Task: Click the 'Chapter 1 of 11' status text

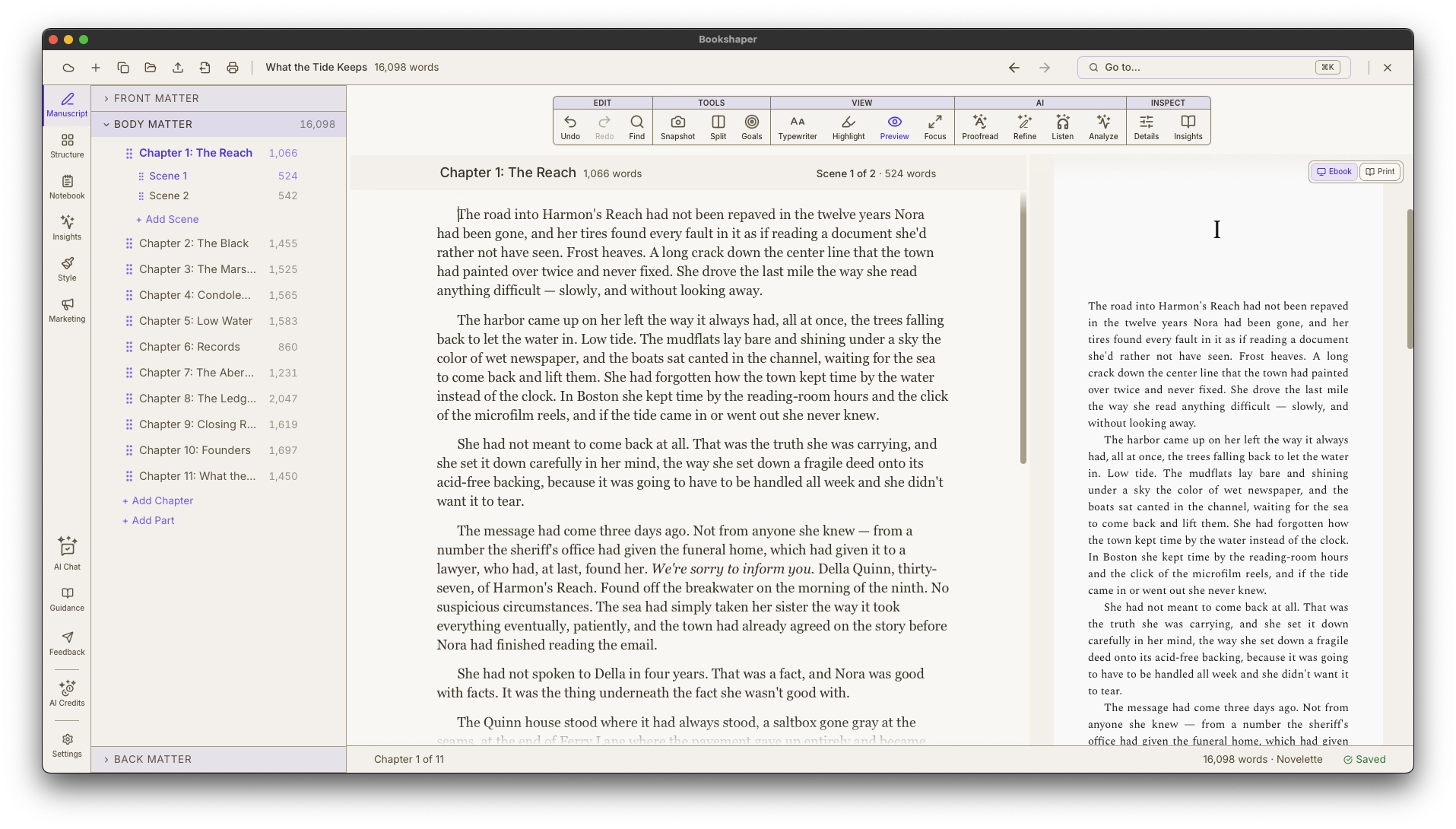Action: pyautogui.click(x=409, y=759)
